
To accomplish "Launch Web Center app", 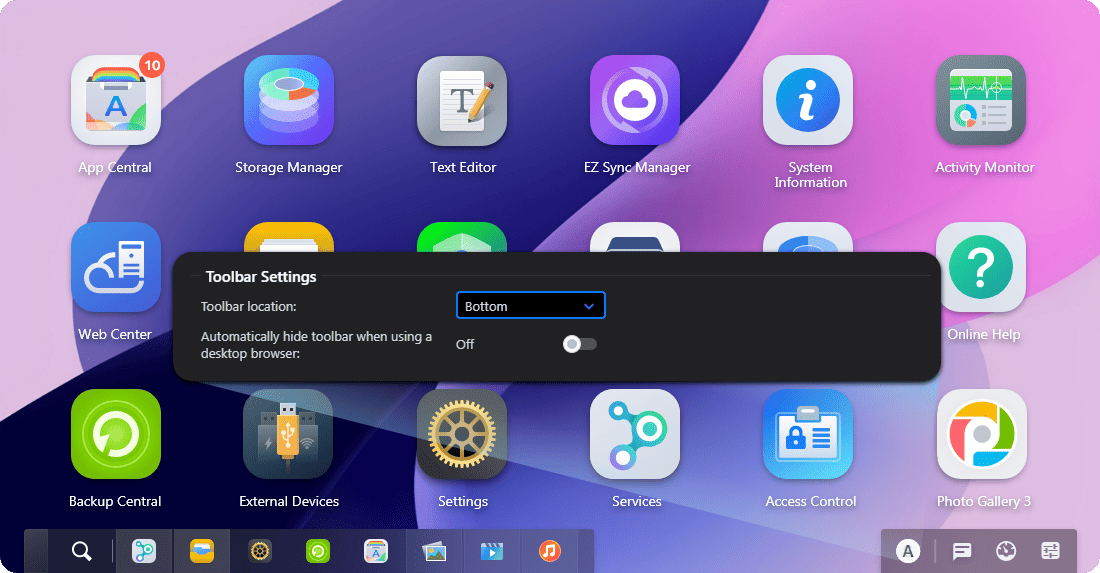I will 116,267.
